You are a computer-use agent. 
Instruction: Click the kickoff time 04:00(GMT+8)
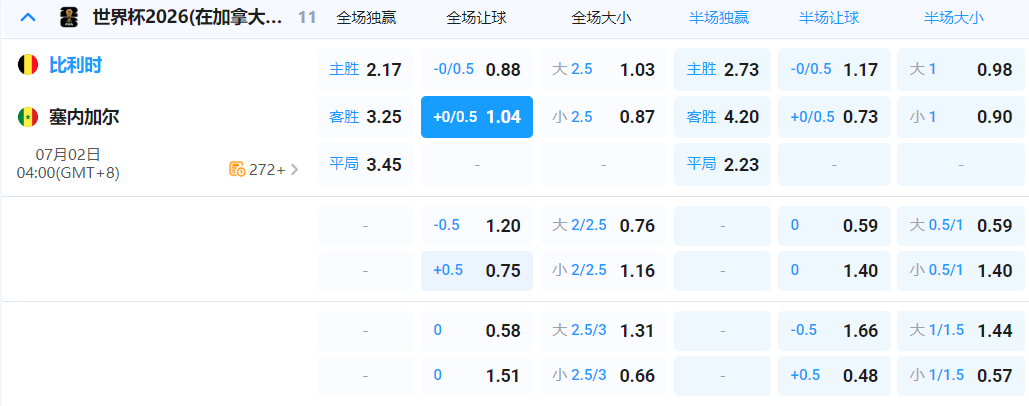(68, 173)
